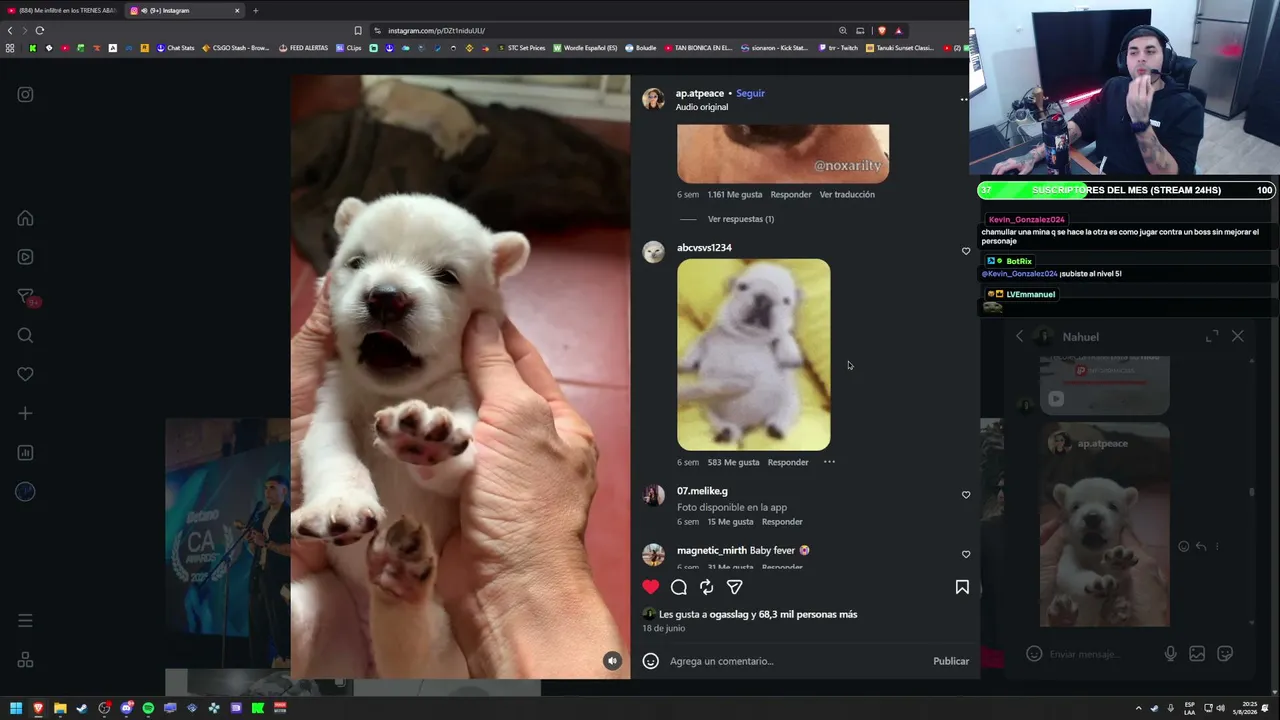
Task: Open more options on abcvsvs1234 comment
Action: [829, 462]
